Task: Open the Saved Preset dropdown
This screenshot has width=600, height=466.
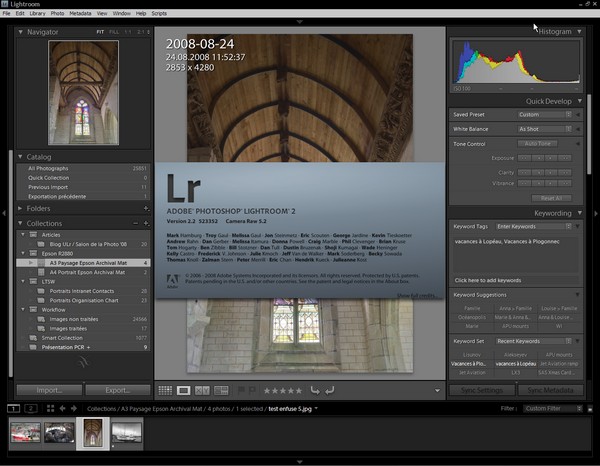Action: pos(545,114)
